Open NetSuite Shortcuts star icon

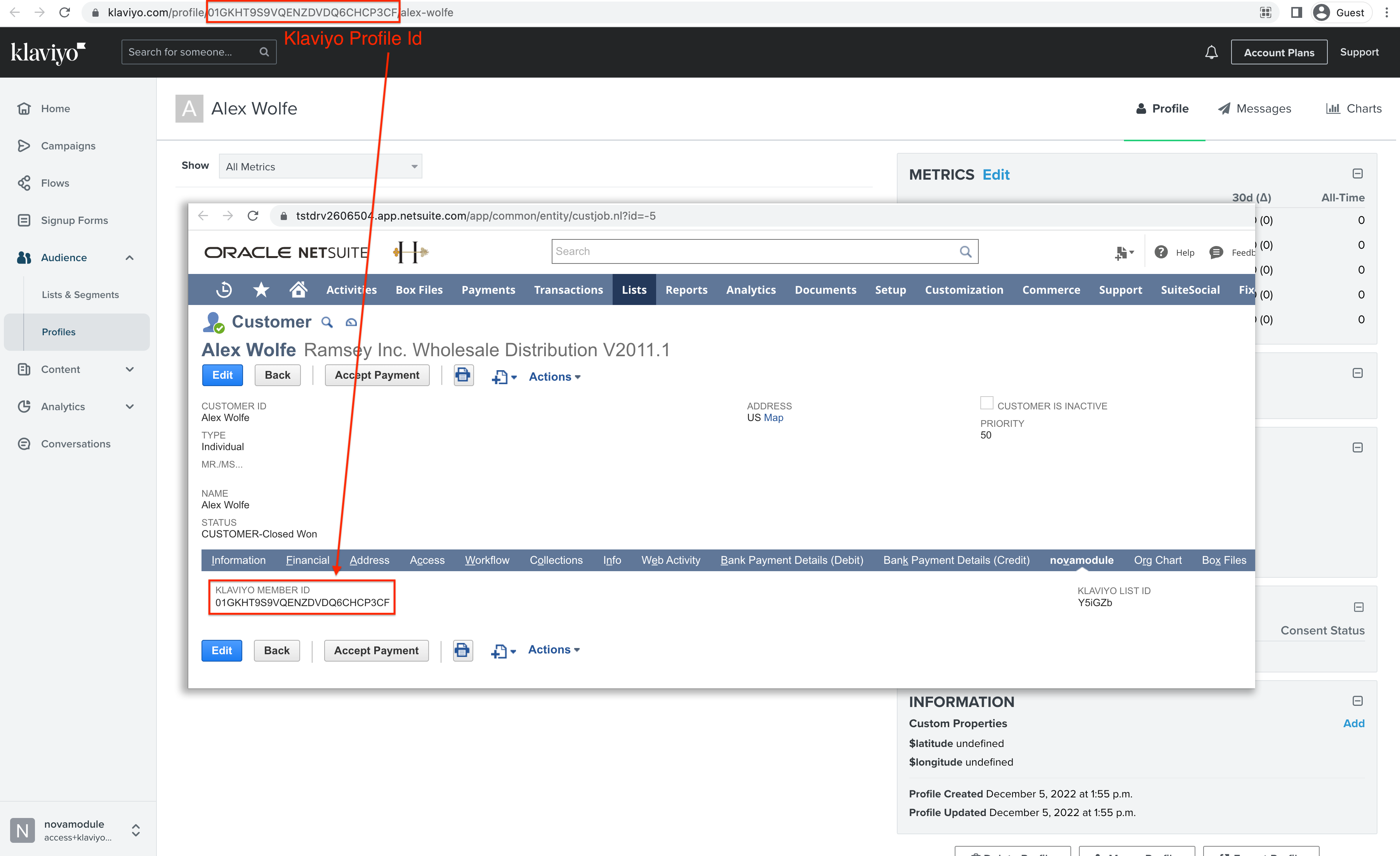(261, 290)
